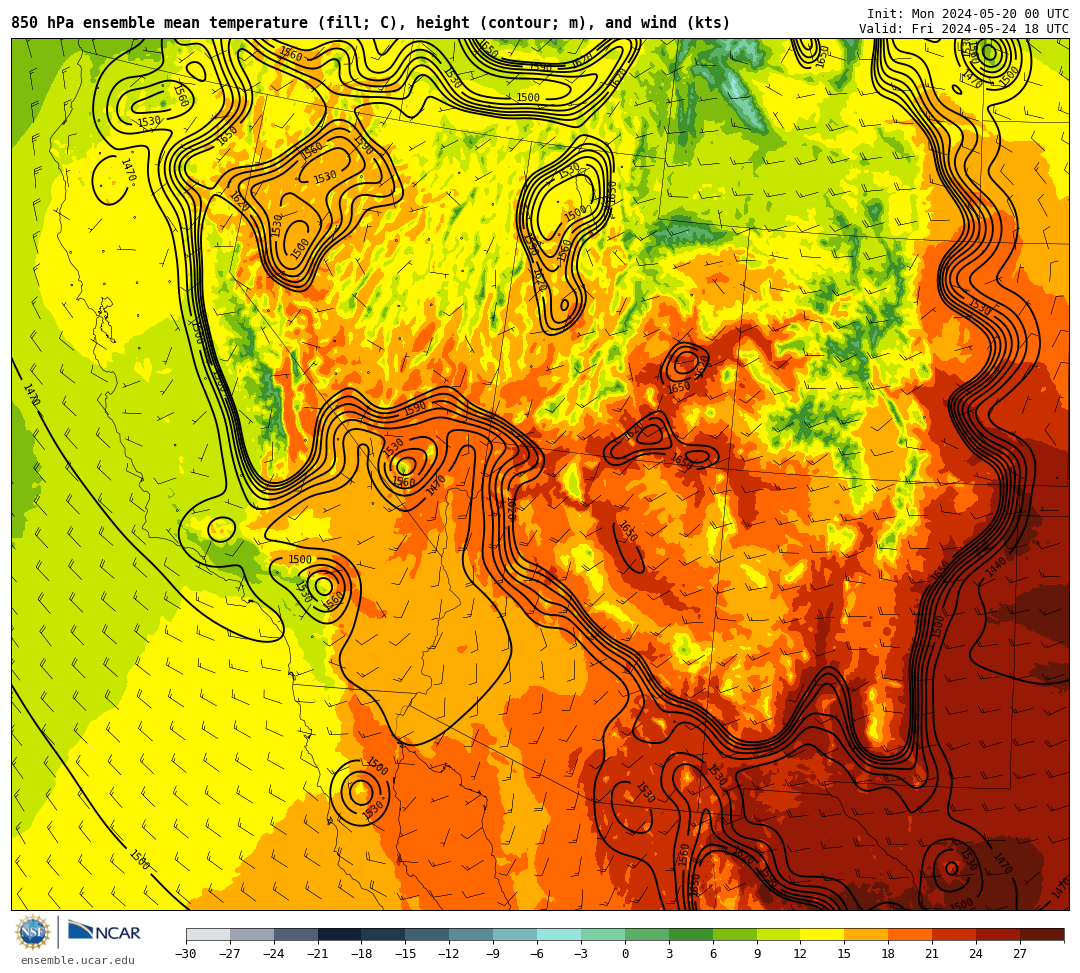The width and height of the screenshot is (1080, 973).
Task: Click the Init: Mon 2024-05-20 00 UTC line
Action: [968, 14]
